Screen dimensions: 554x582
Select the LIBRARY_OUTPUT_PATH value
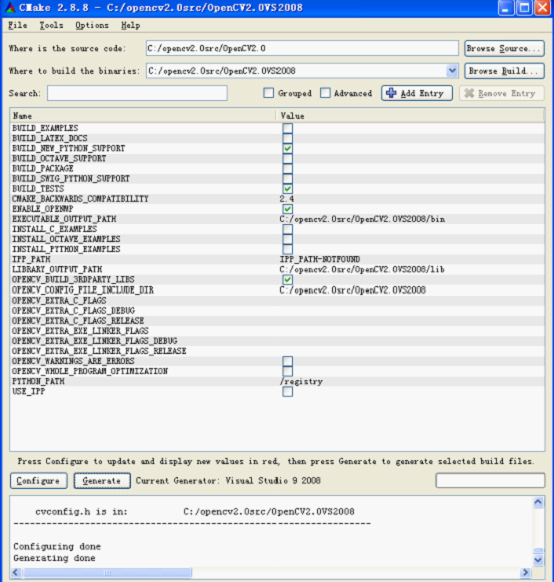pyautogui.click(x=362, y=269)
